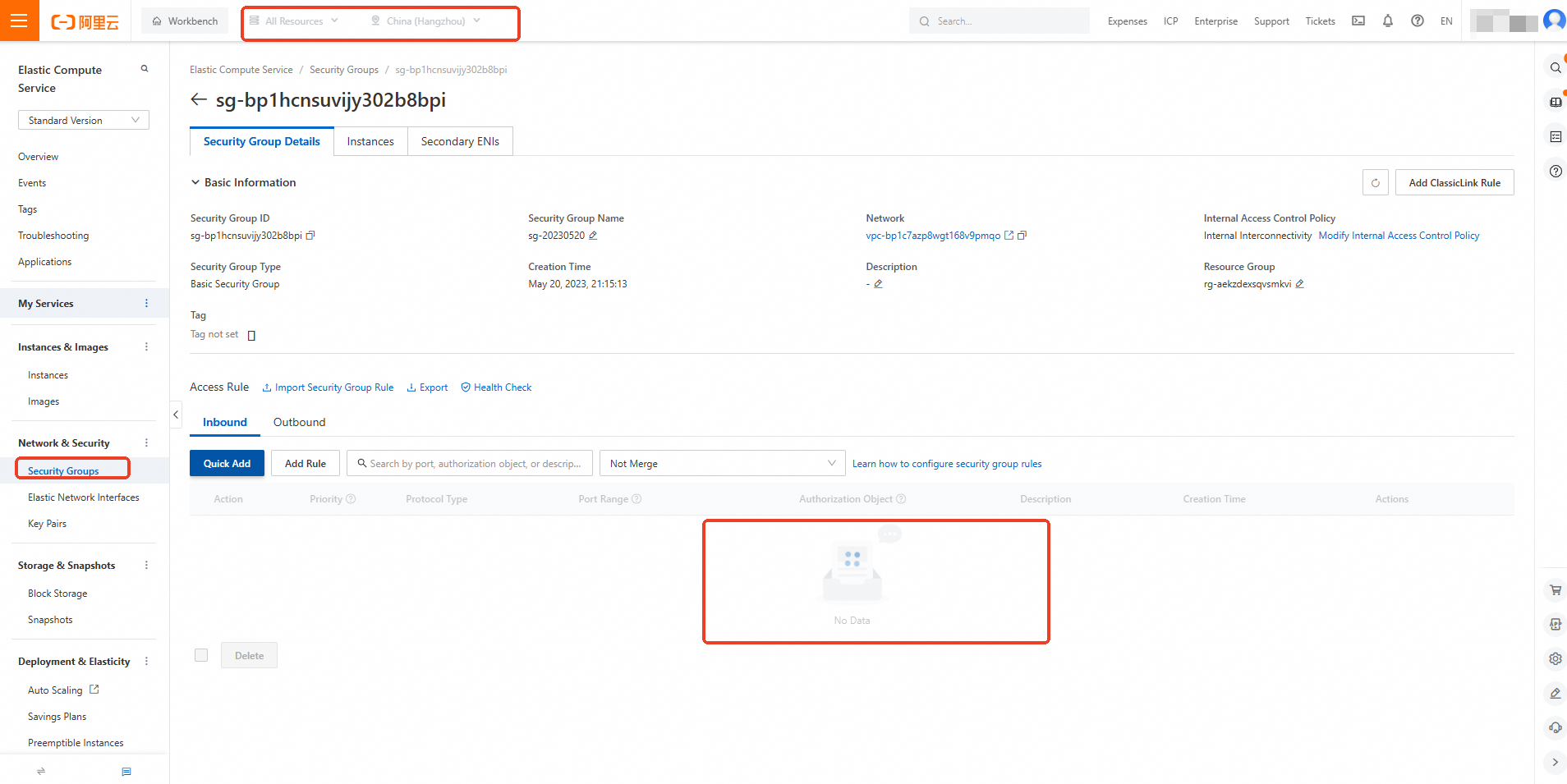Open the shopping cart in right sidebar

click(1556, 589)
